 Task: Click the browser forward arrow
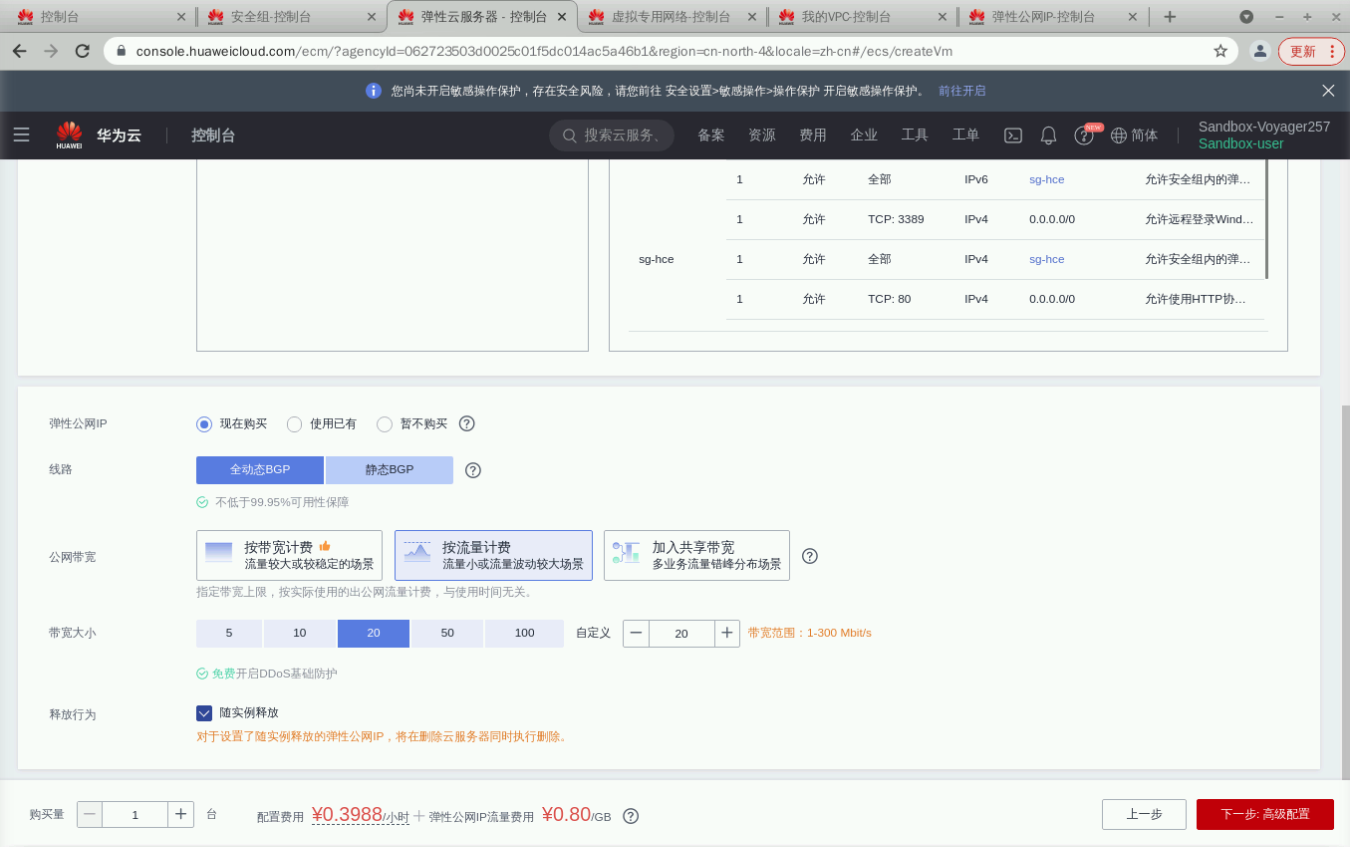pos(51,51)
